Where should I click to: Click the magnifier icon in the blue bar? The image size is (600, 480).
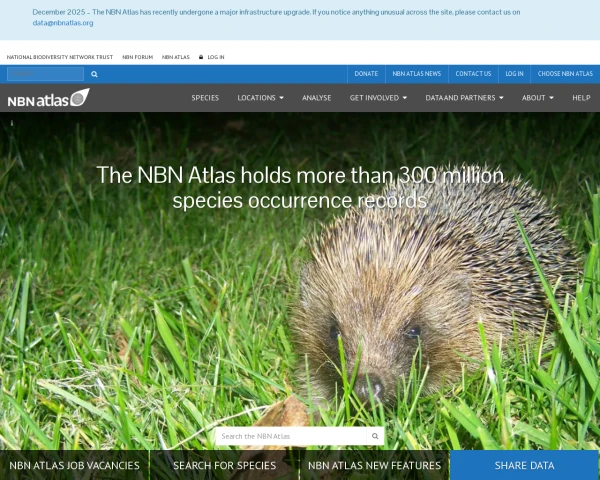coord(95,74)
